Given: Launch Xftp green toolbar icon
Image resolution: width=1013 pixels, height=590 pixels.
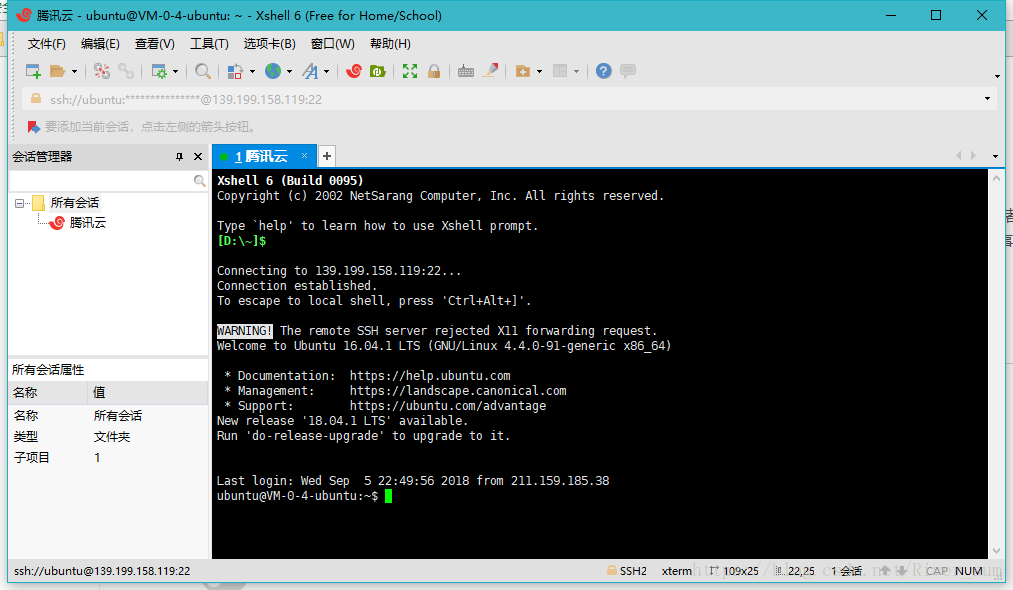Looking at the screenshot, I should (378, 71).
